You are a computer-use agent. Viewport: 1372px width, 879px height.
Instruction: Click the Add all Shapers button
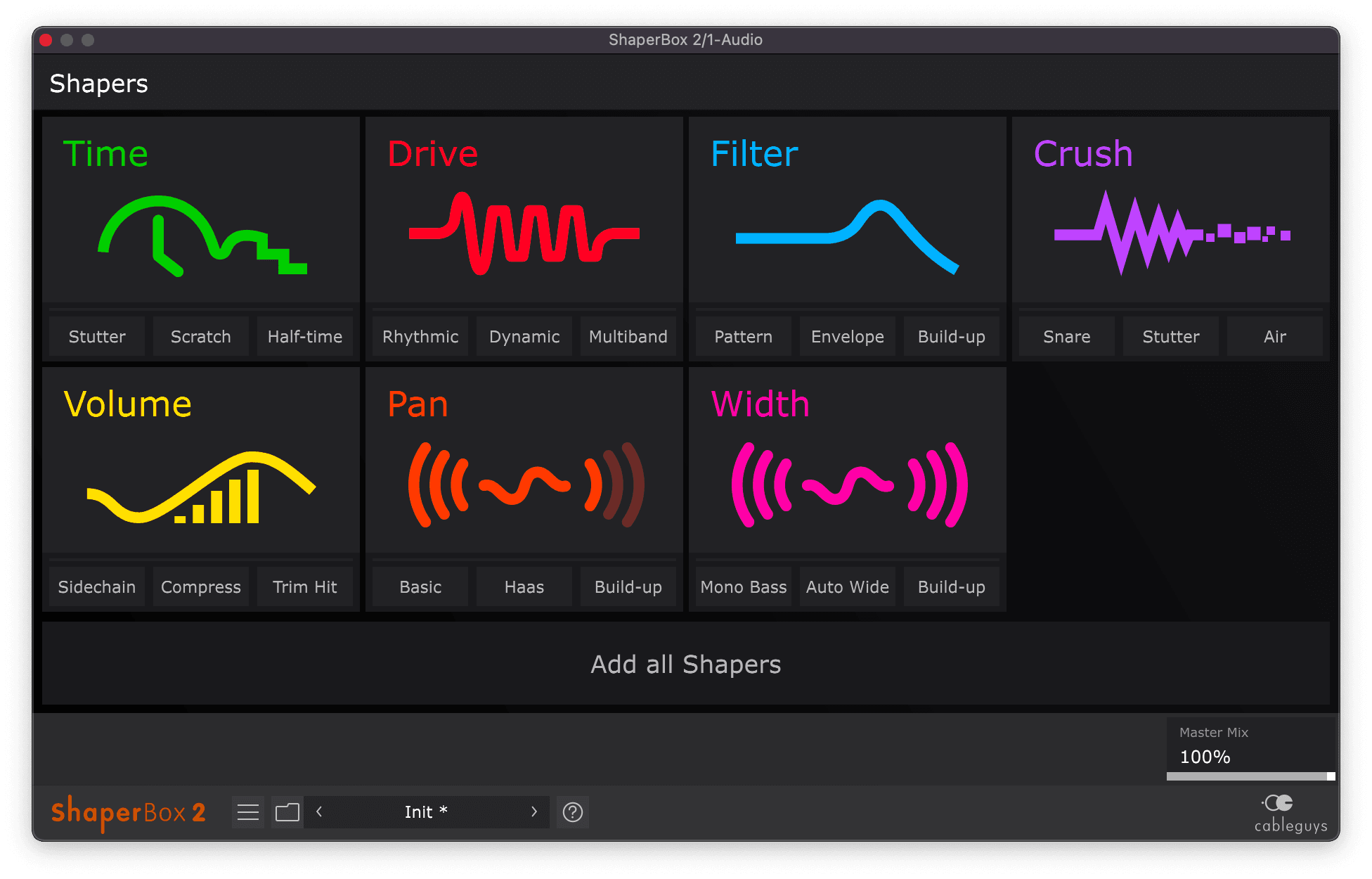tap(686, 664)
